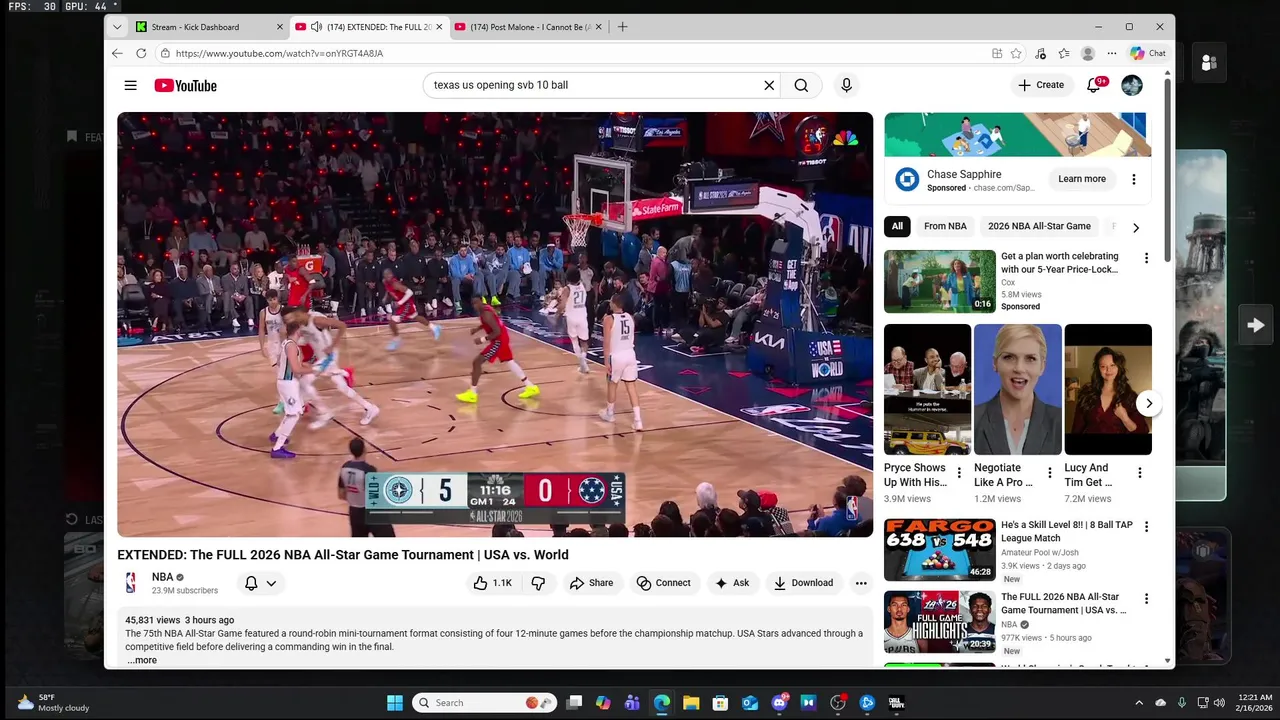Viewport: 1280px width, 720px height.
Task: Open the Outlook taskbar icon
Action: [750, 703]
